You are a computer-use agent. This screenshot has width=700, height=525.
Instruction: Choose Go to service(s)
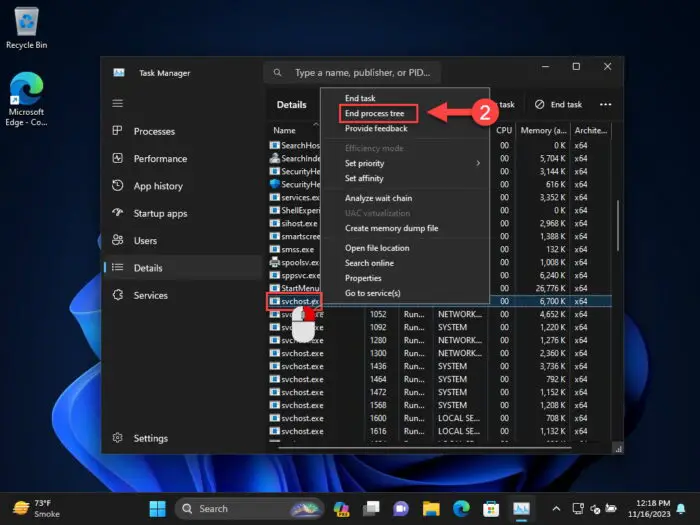point(372,293)
